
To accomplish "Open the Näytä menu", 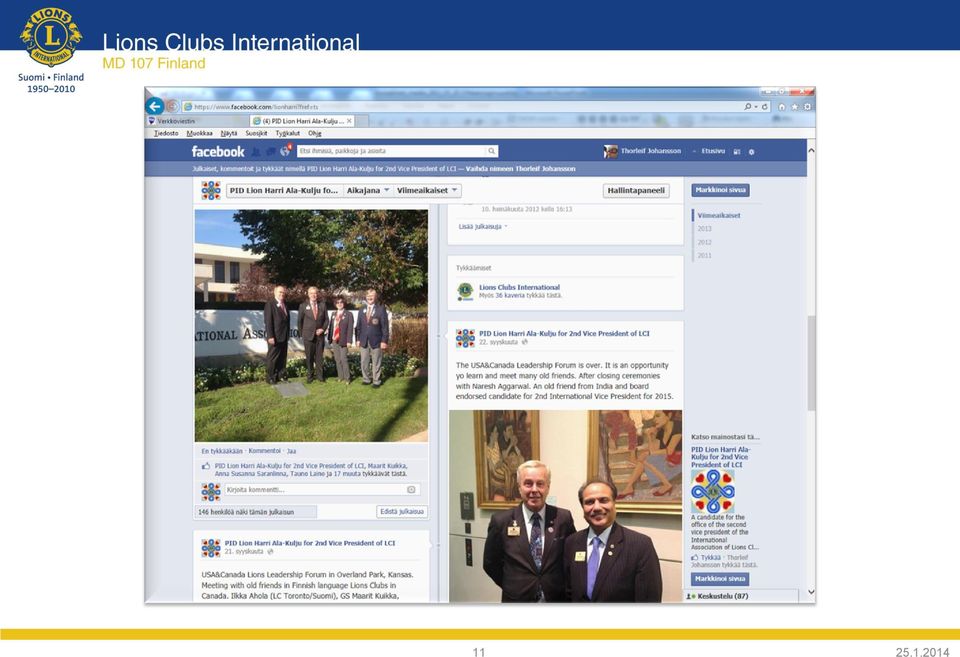I will coord(229,133).
